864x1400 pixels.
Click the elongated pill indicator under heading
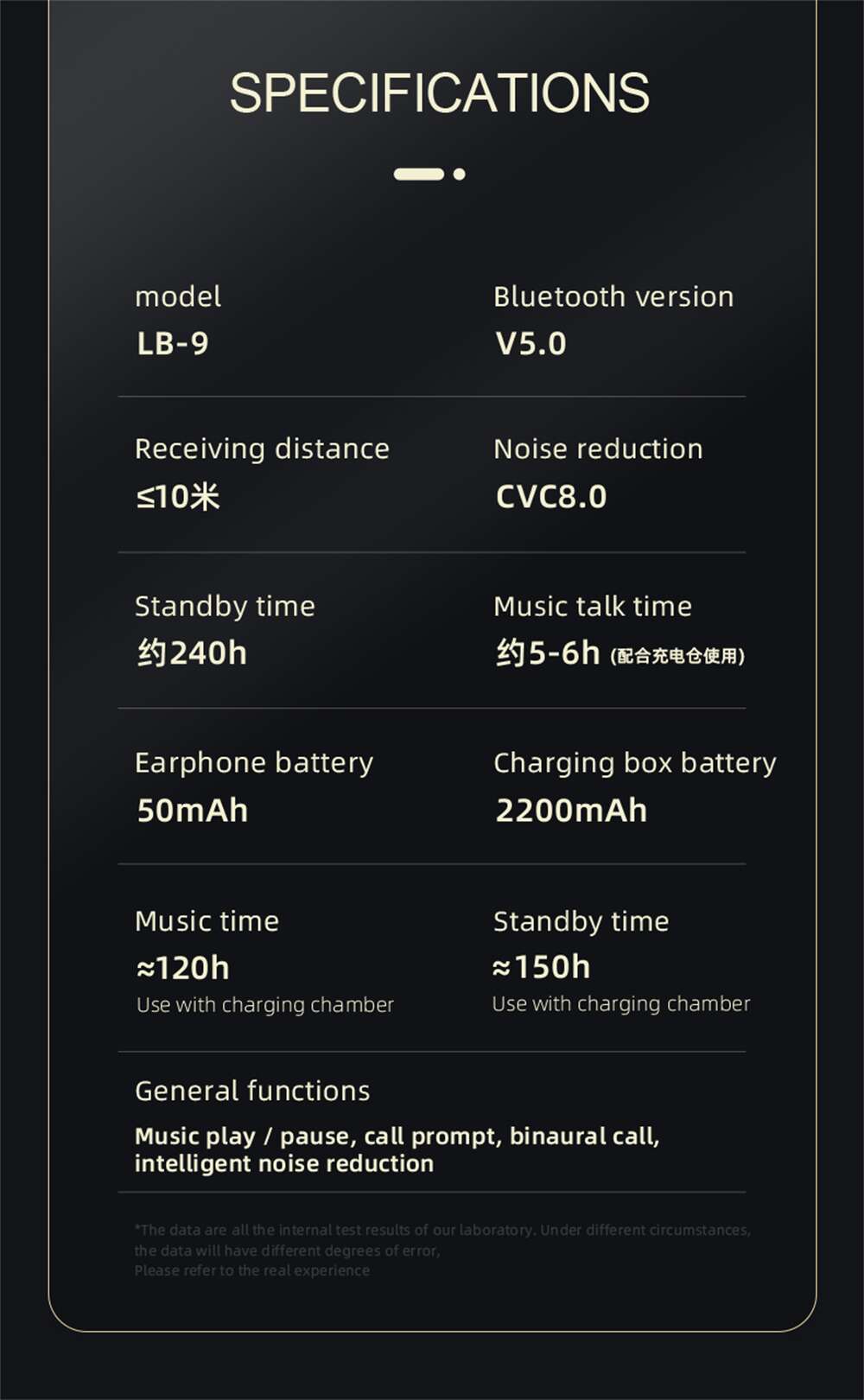pos(419,174)
